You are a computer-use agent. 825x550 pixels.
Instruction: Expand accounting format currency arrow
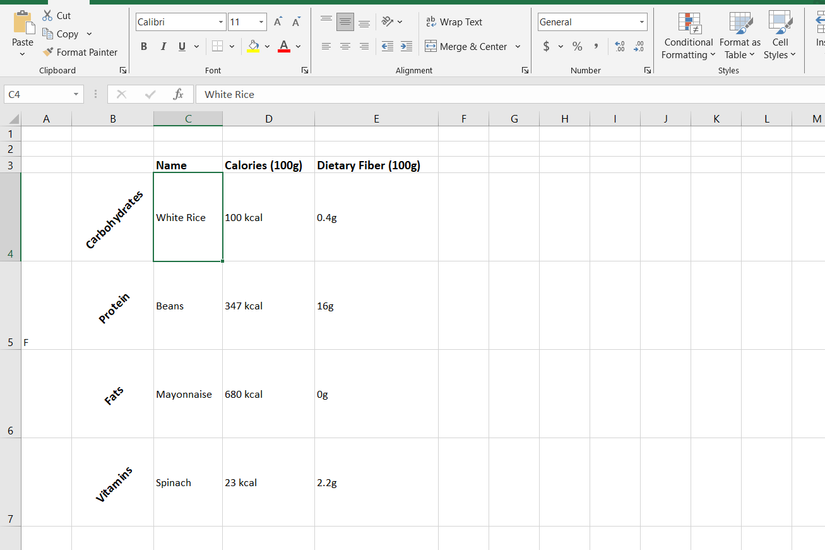561,46
